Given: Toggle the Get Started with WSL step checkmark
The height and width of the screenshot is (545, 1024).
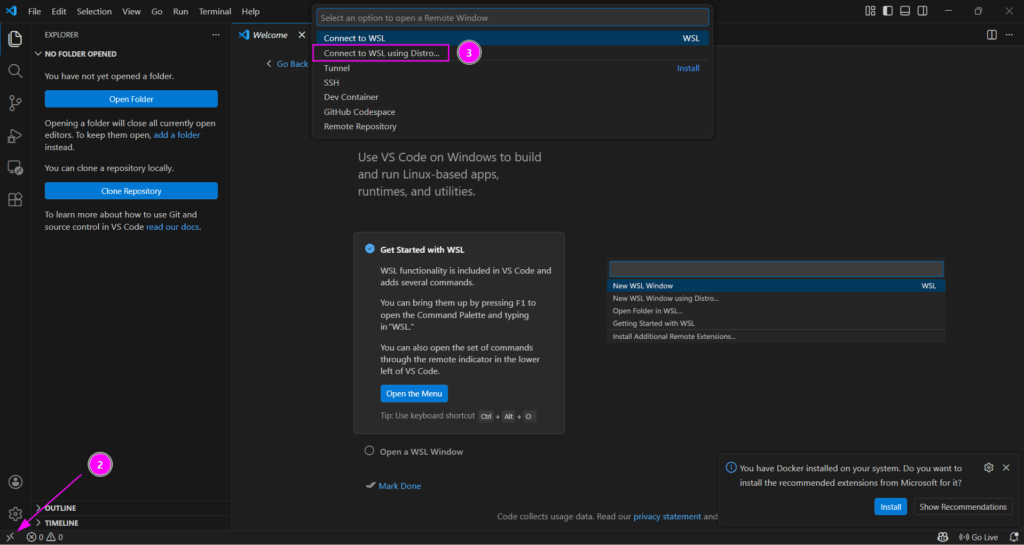Looking at the screenshot, I should [x=370, y=249].
